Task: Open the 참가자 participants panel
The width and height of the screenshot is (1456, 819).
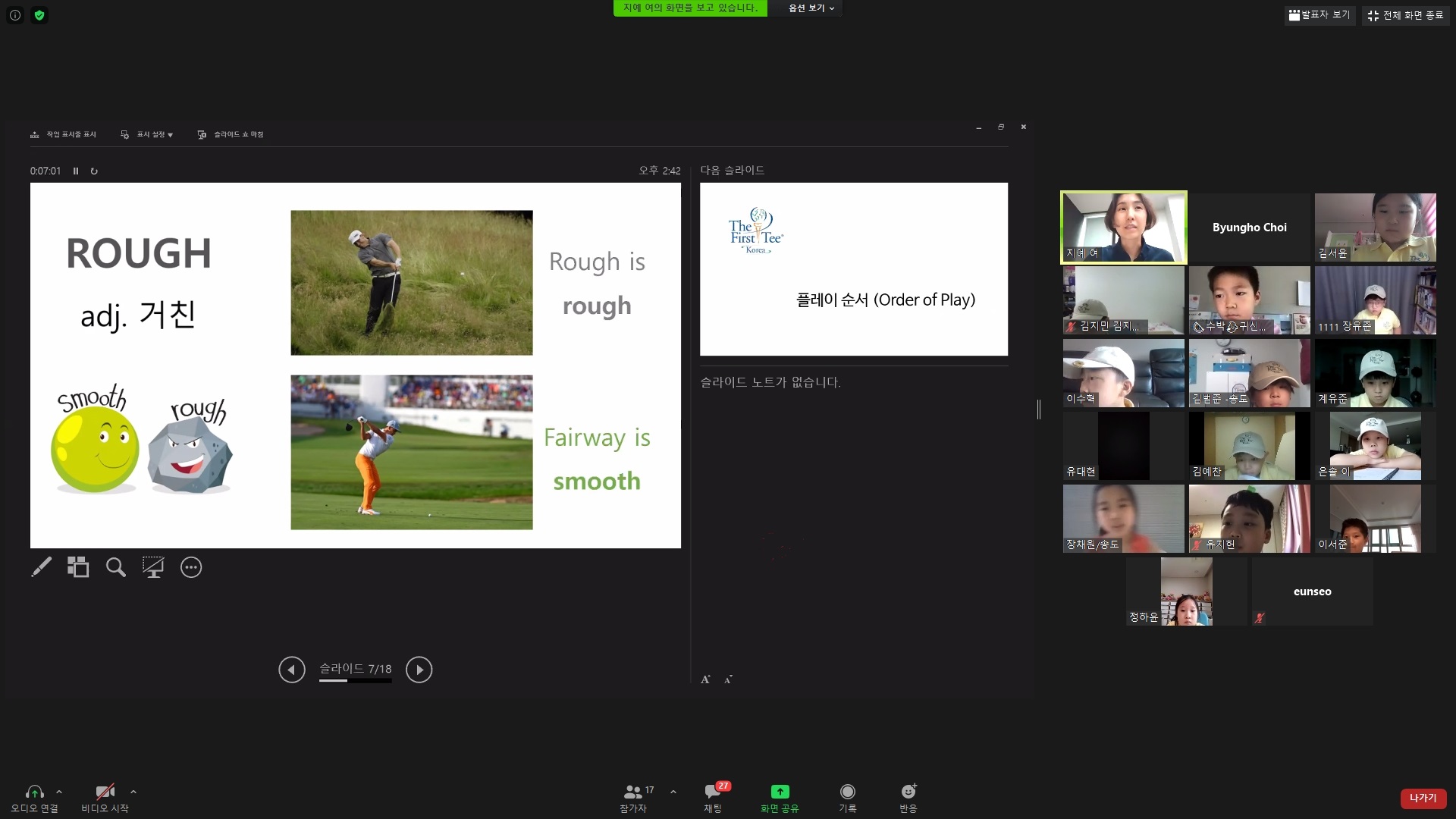Action: coord(633,798)
